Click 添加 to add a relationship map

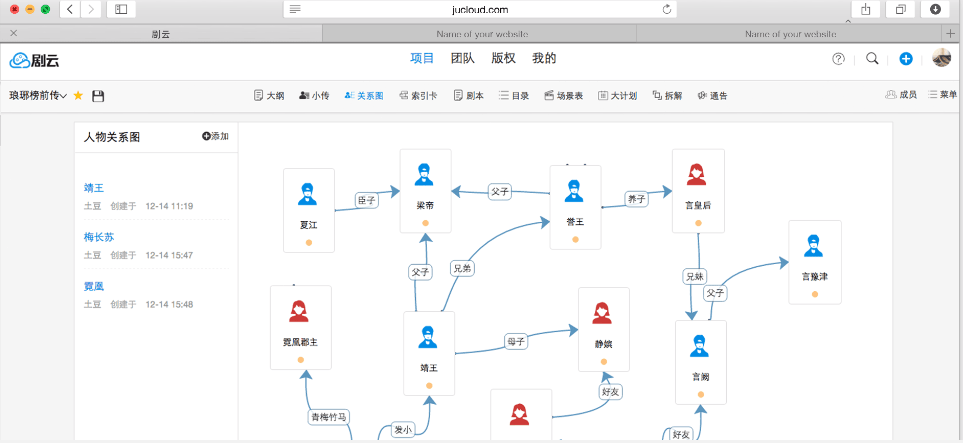(x=215, y=136)
